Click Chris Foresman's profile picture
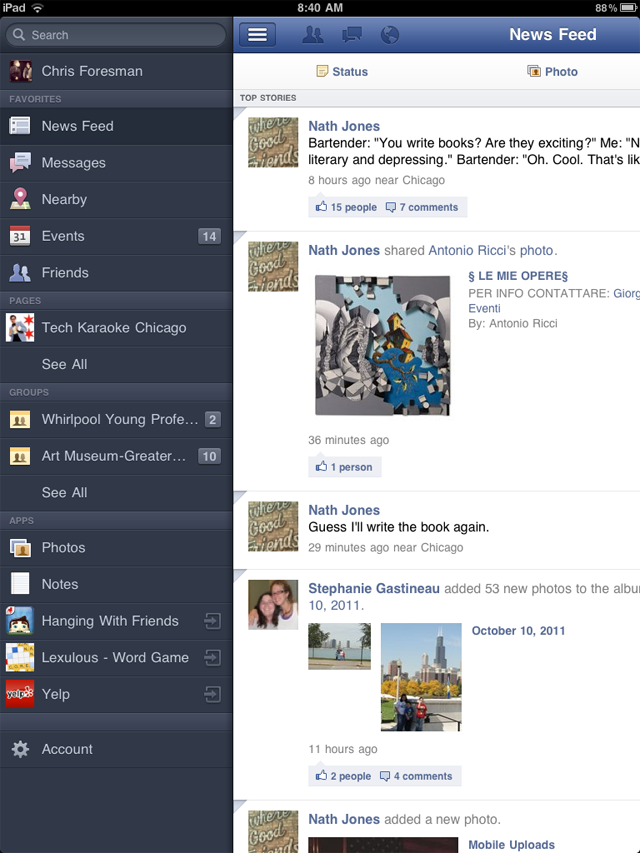This screenshot has height=853, width=640. 21,71
